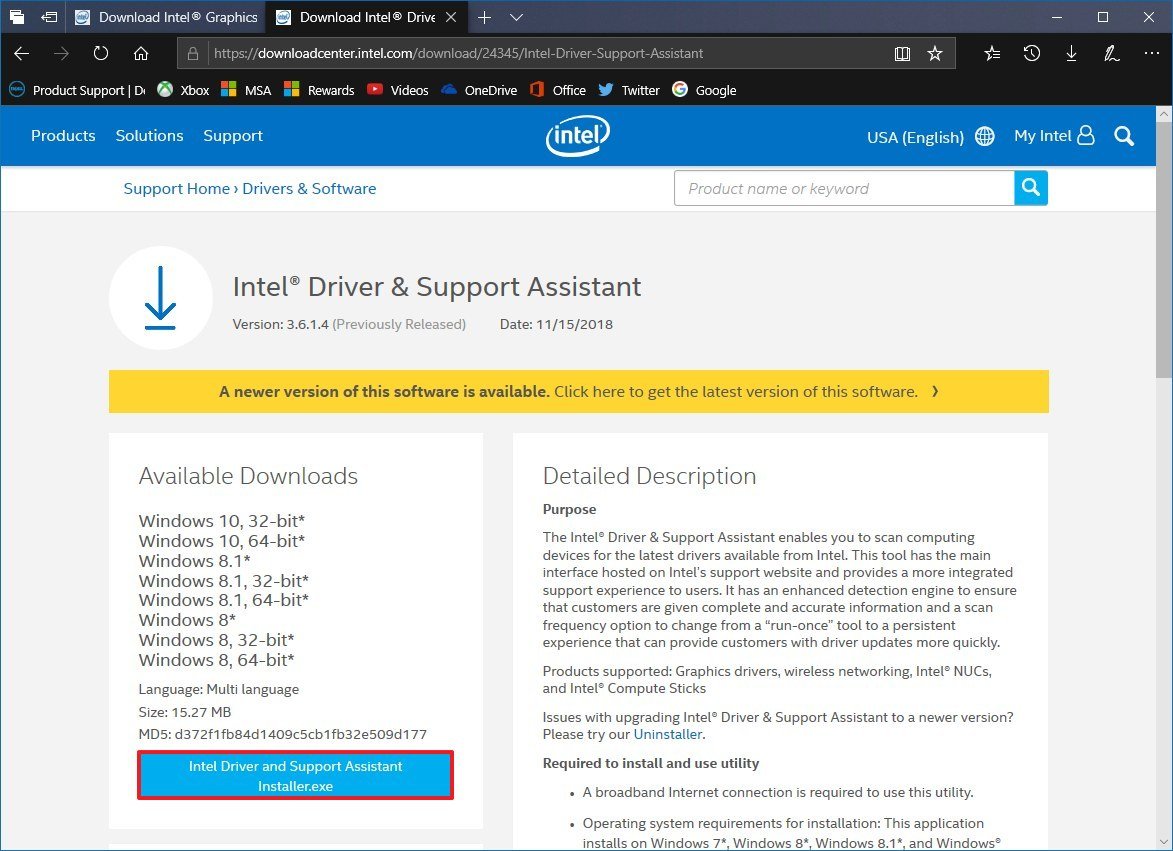Click the large download arrow circle icon
The width and height of the screenshot is (1173, 851).
pos(161,298)
